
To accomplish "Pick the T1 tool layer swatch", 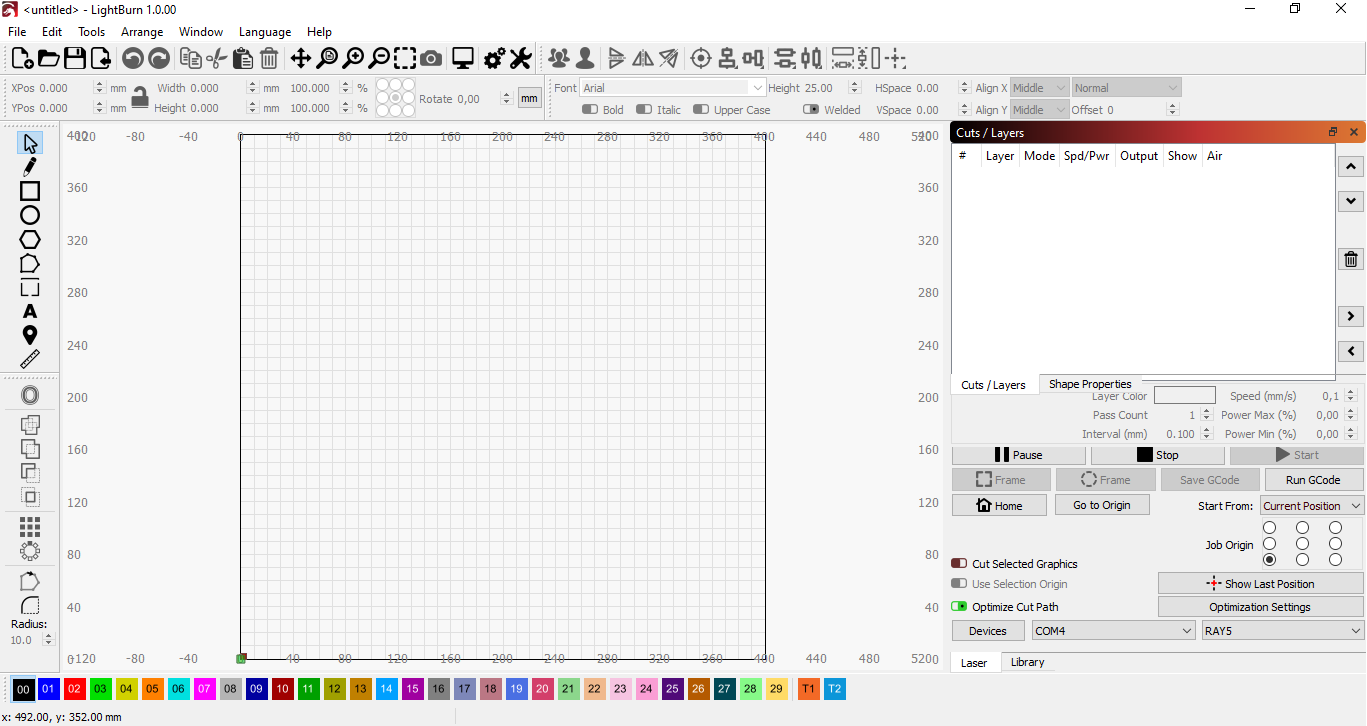I will [808, 689].
